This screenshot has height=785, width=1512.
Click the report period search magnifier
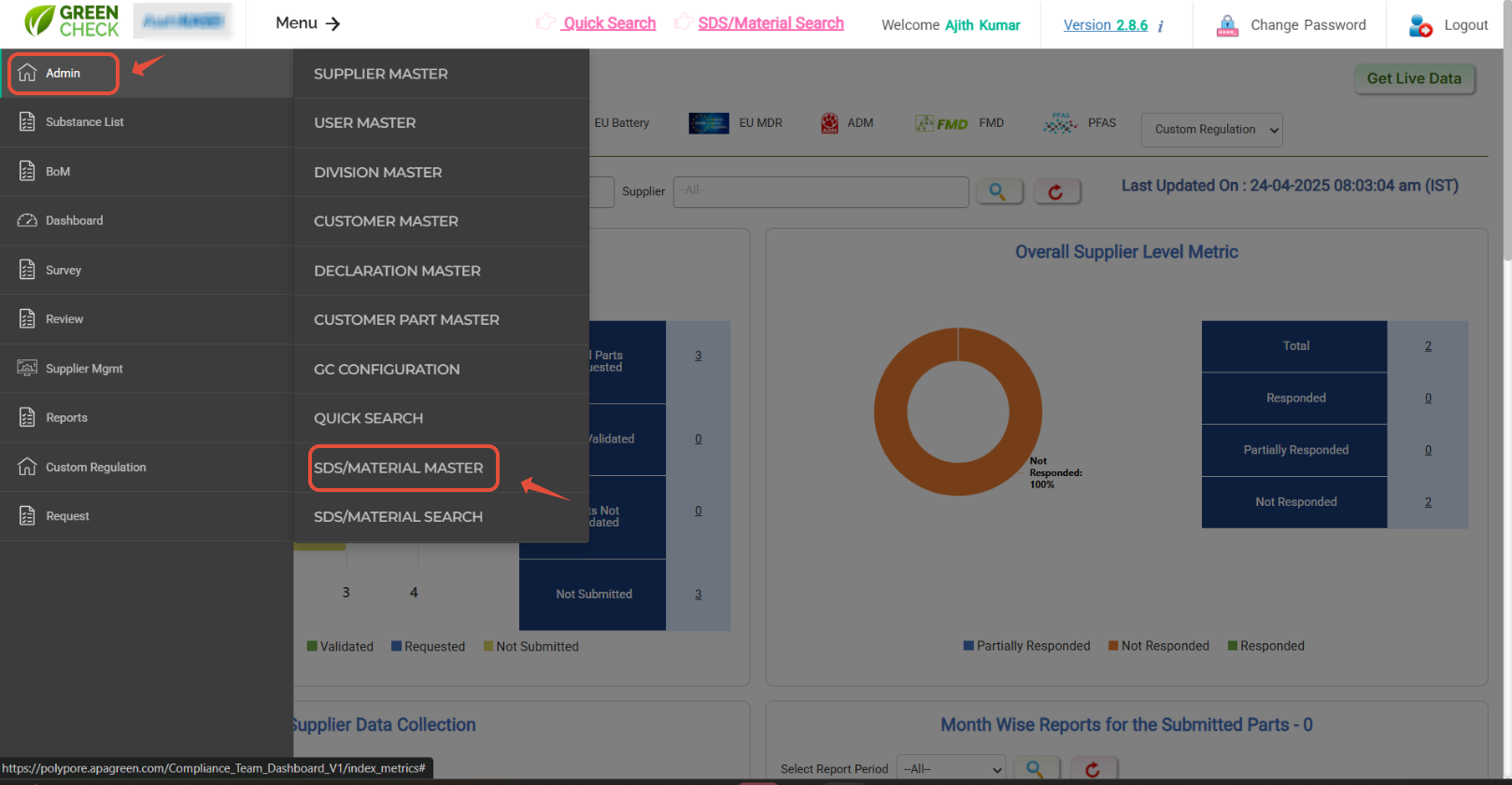[x=1036, y=769]
